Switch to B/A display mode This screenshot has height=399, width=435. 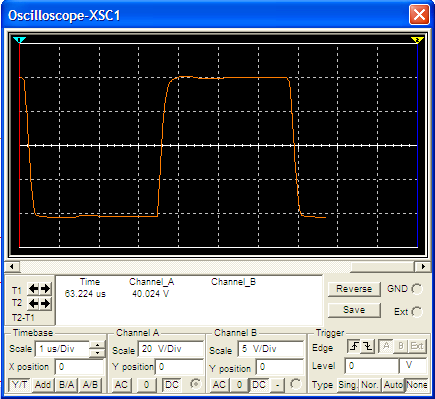click(66, 385)
